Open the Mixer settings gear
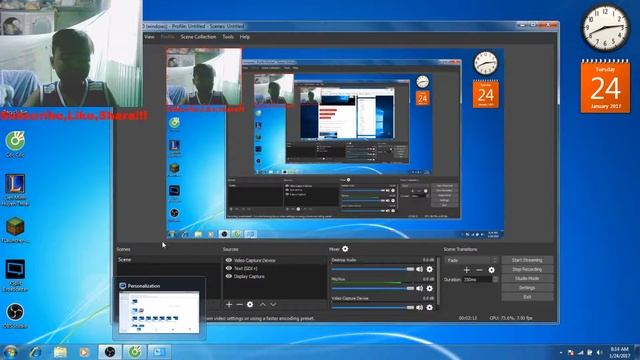 click(x=345, y=249)
